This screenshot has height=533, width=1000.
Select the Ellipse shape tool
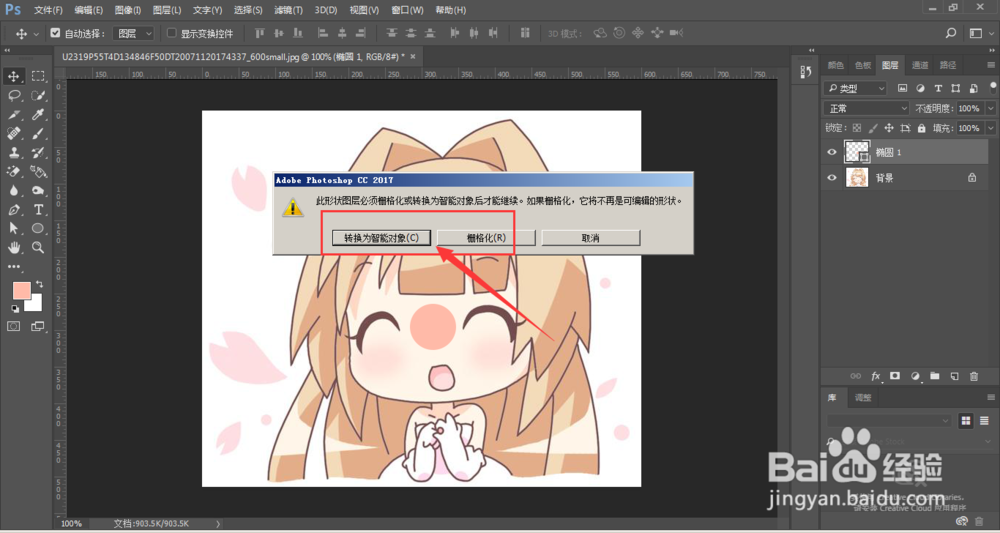pyautogui.click(x=38, y=228)
